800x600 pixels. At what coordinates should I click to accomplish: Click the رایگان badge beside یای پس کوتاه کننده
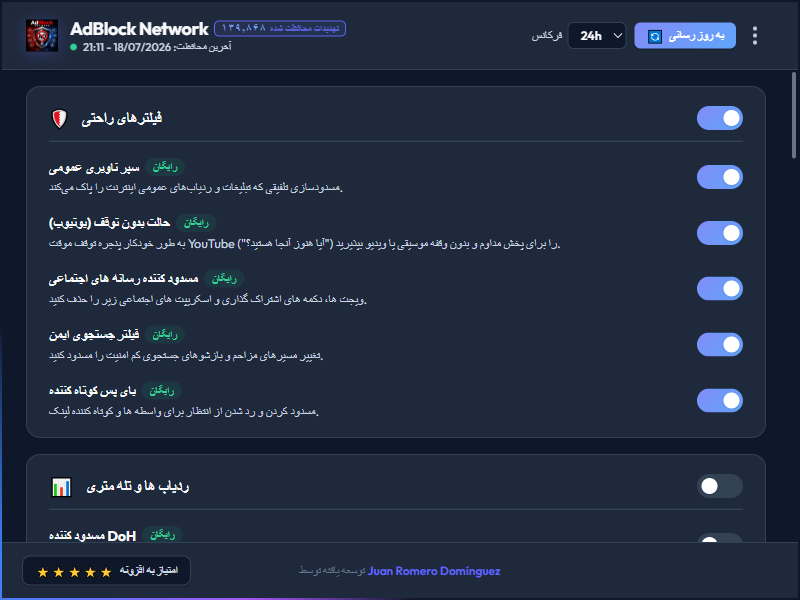(162, 391)
